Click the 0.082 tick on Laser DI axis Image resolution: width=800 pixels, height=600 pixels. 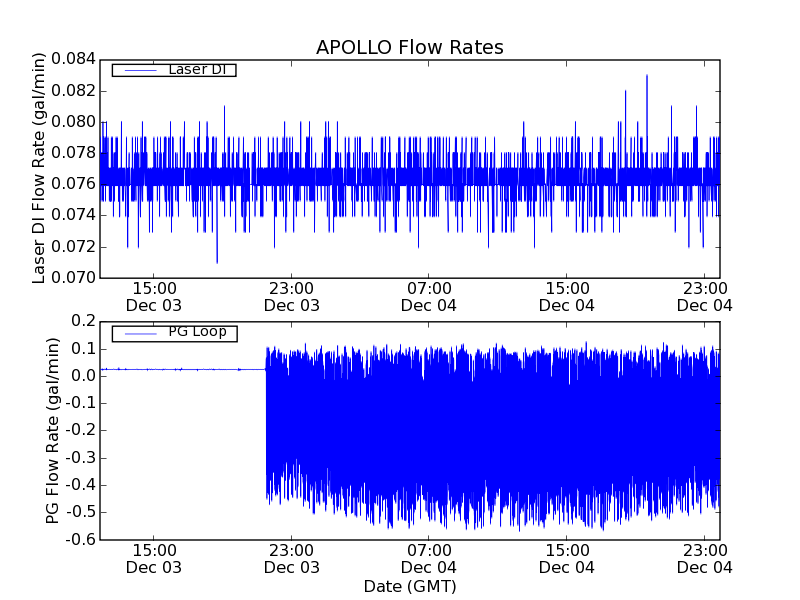pos(73,91)
